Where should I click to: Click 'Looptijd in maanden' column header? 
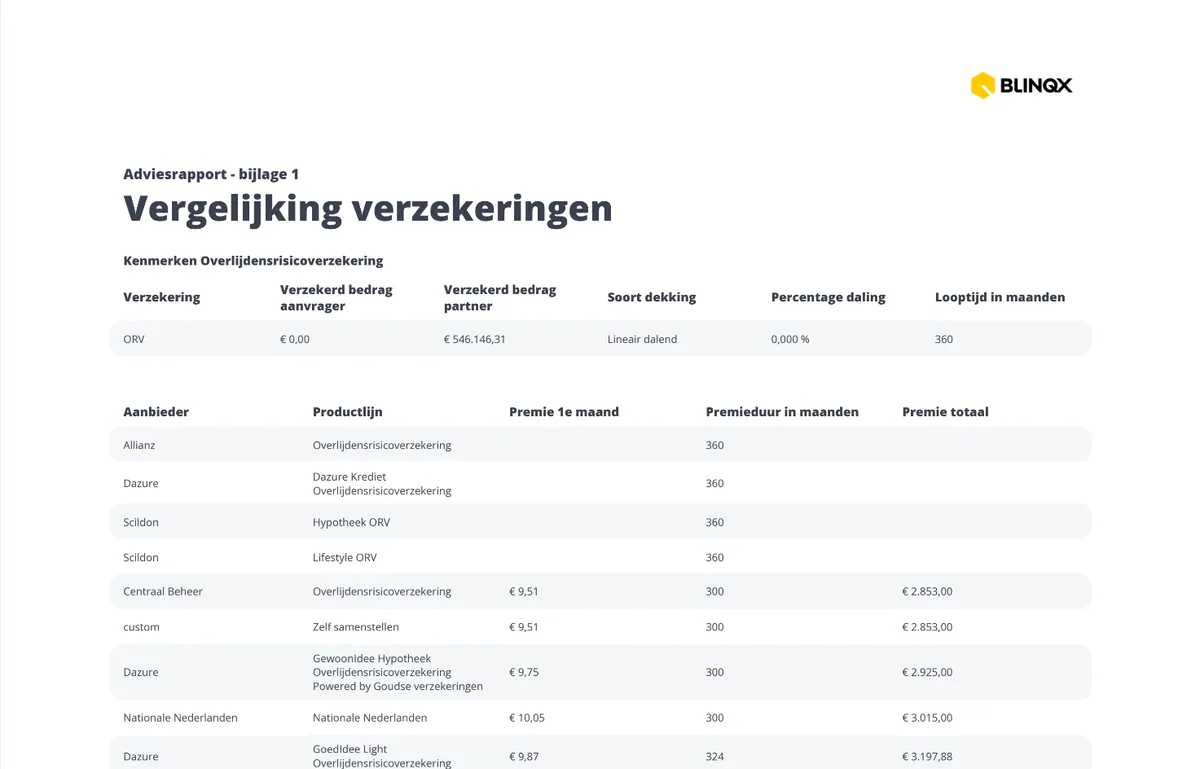tap(1000, 297)
